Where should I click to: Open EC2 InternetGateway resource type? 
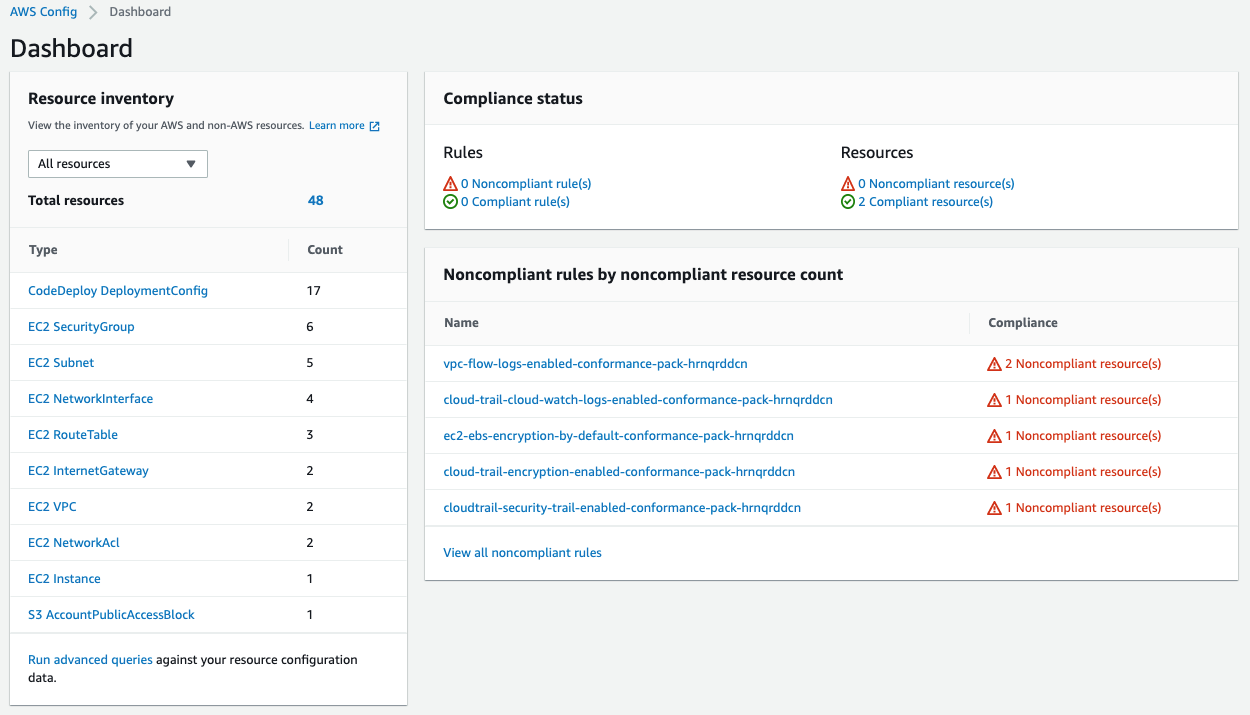point(88,471)
